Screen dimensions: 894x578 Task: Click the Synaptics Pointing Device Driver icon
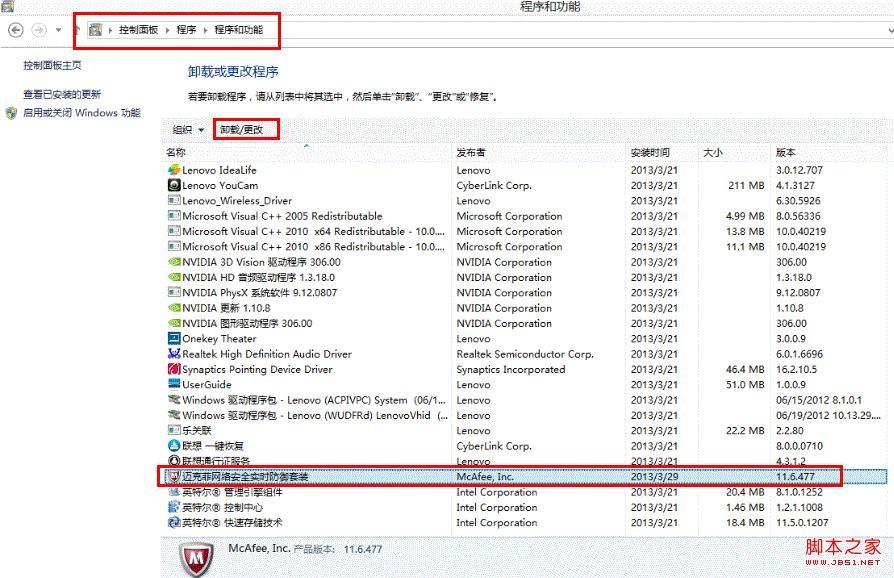coord(174,369)
